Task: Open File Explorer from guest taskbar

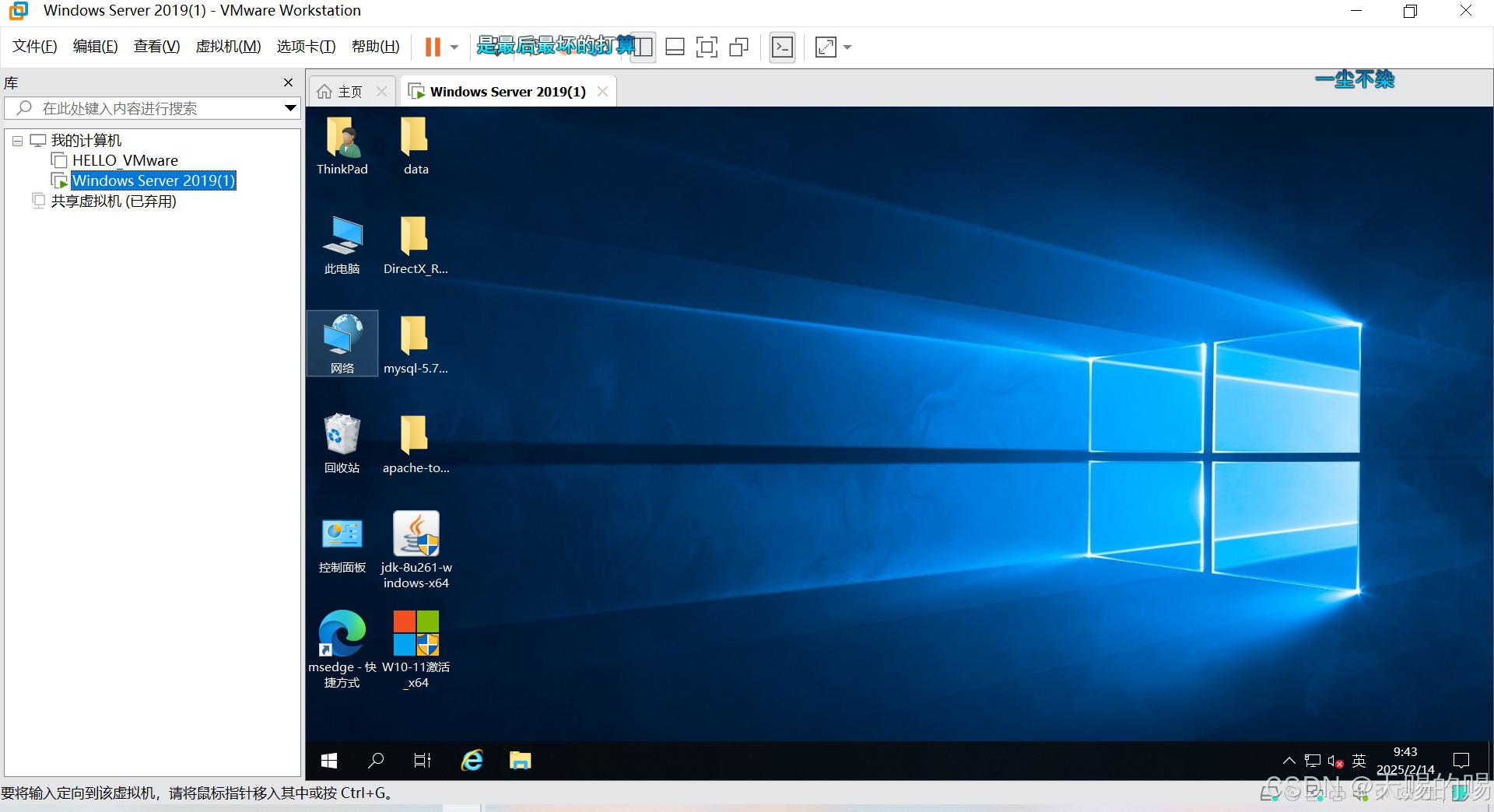Action: (x=520, y=761)
